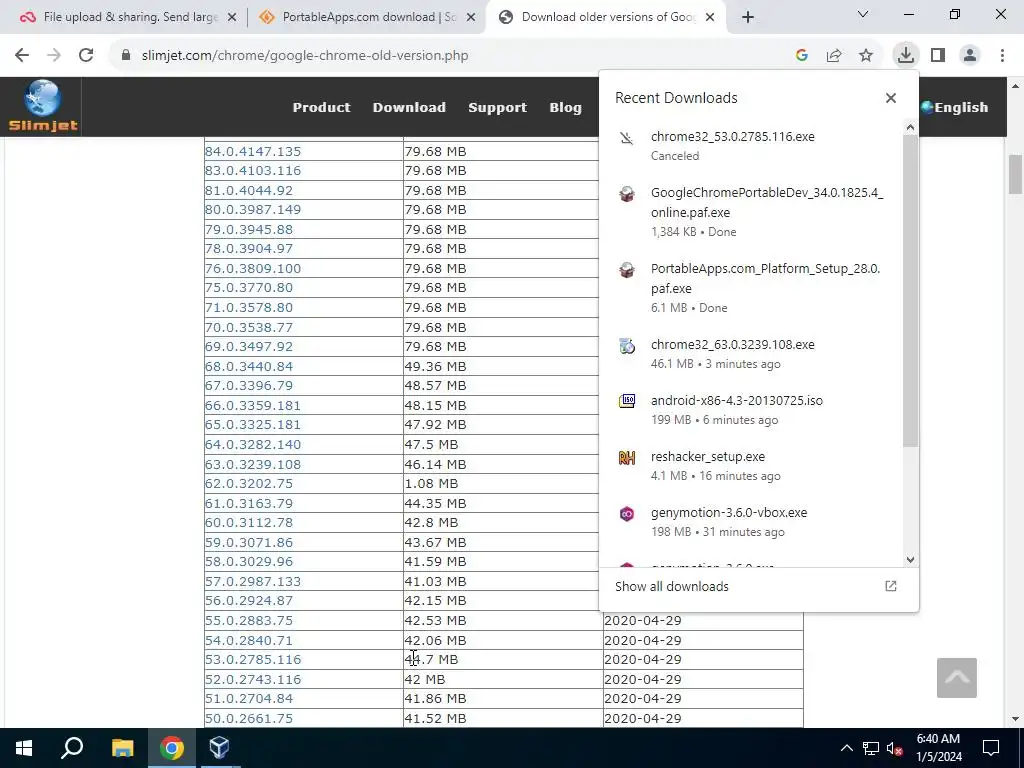Open the English language selector
Image resolution: width=1024 pixels, height=768 pixels.
[954, 107]
